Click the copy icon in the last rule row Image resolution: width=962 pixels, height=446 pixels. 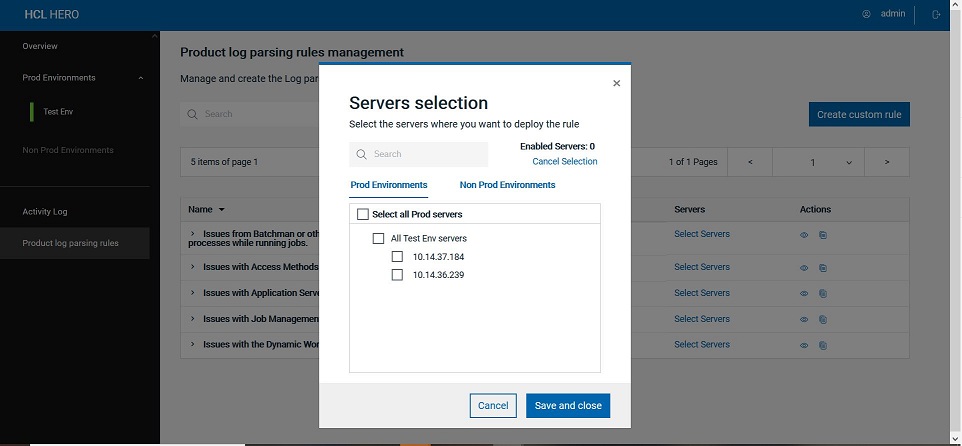click(823, 346)
